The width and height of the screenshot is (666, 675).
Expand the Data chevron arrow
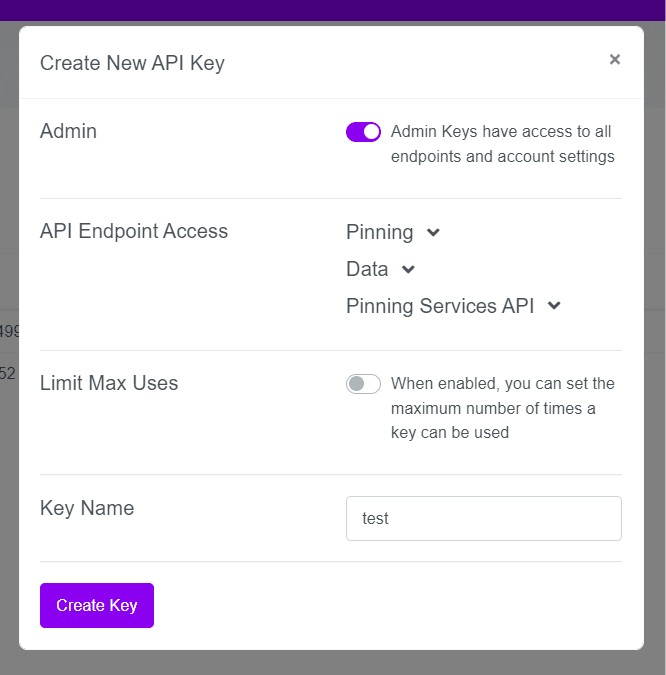tap(408, 269)
